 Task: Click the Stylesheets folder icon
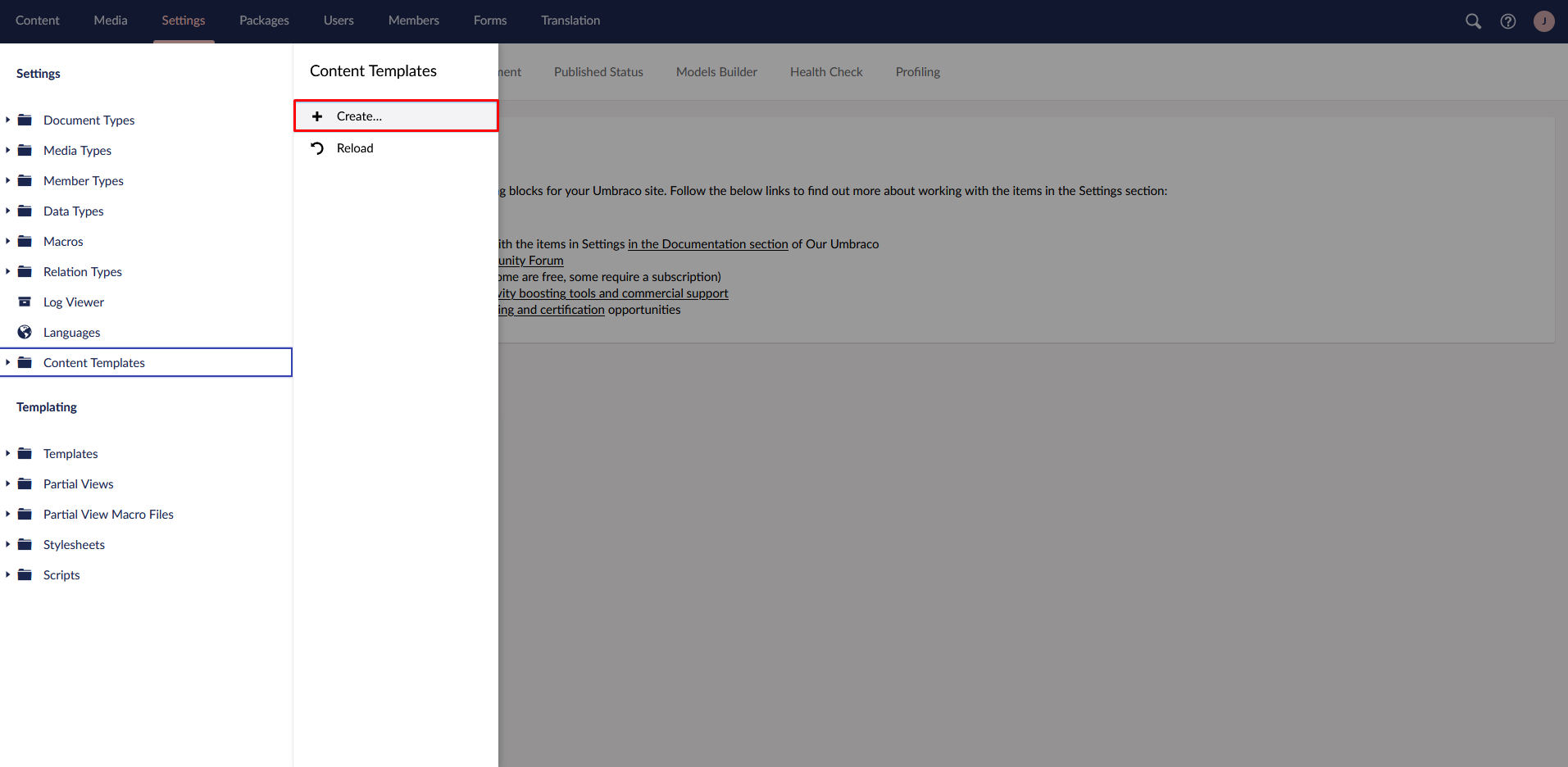[x=25, y=544]
